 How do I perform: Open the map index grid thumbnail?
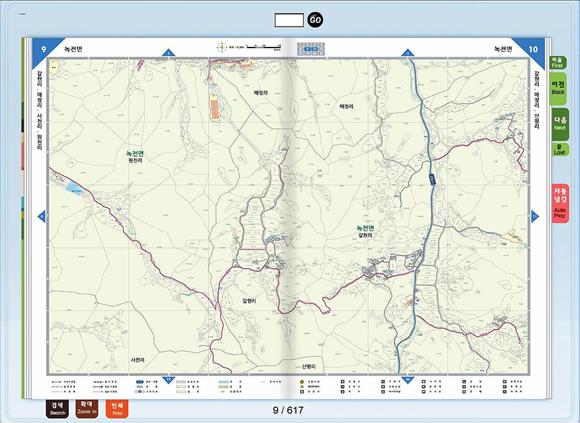point(311,49)
